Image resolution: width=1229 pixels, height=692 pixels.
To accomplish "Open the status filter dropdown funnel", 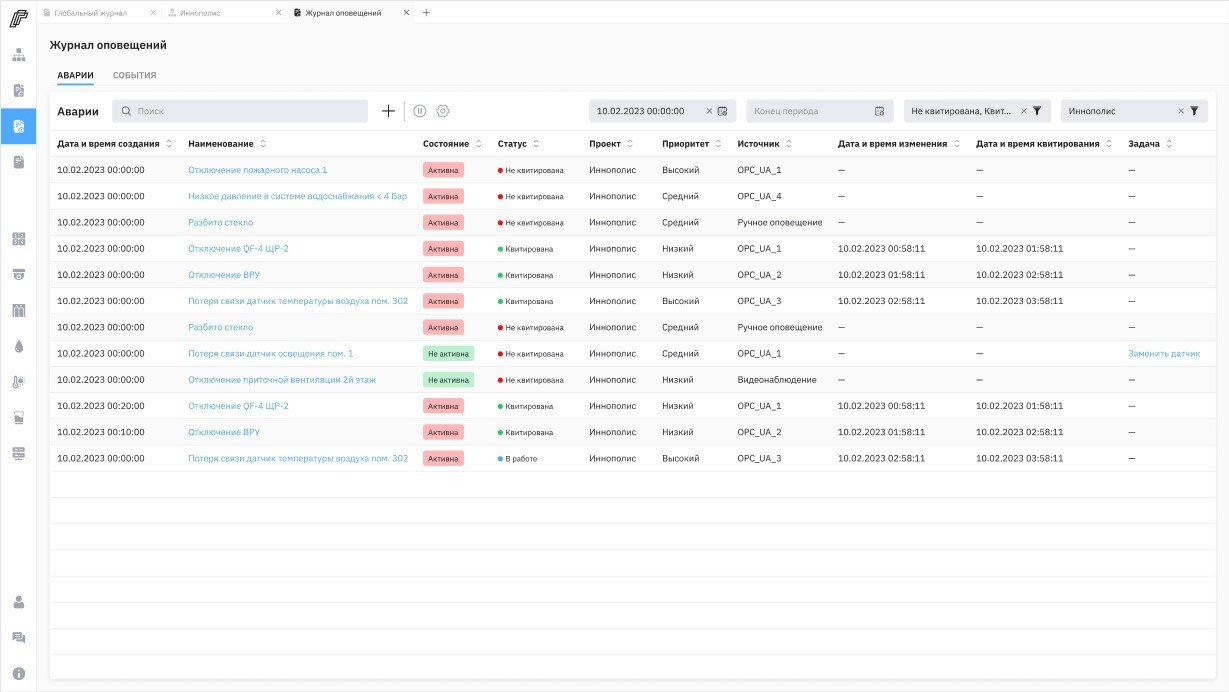I will [x=1037, y=111].
